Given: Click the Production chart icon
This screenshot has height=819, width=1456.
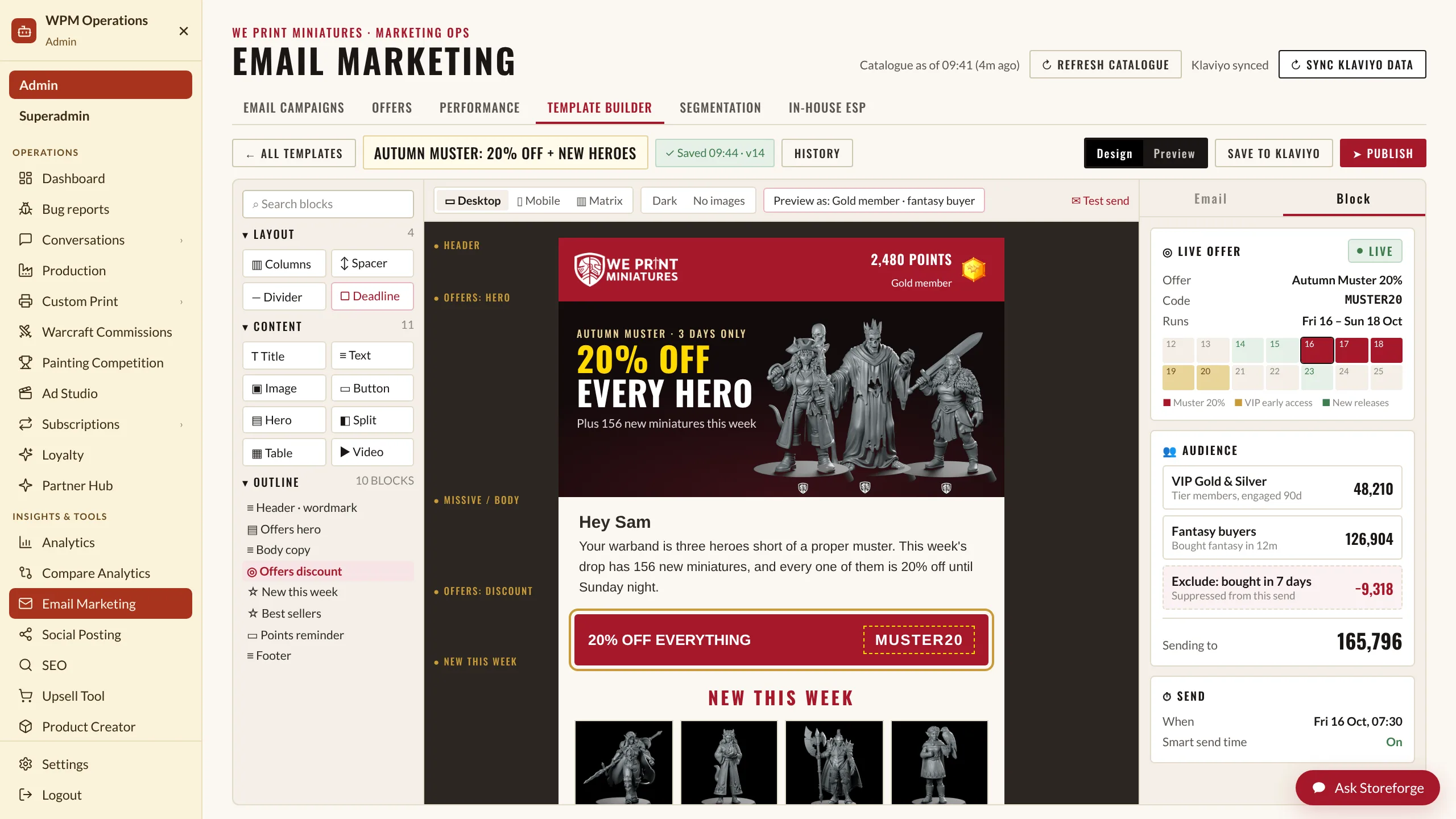Looking at the screenshot, I should click(x=26, y=270).
